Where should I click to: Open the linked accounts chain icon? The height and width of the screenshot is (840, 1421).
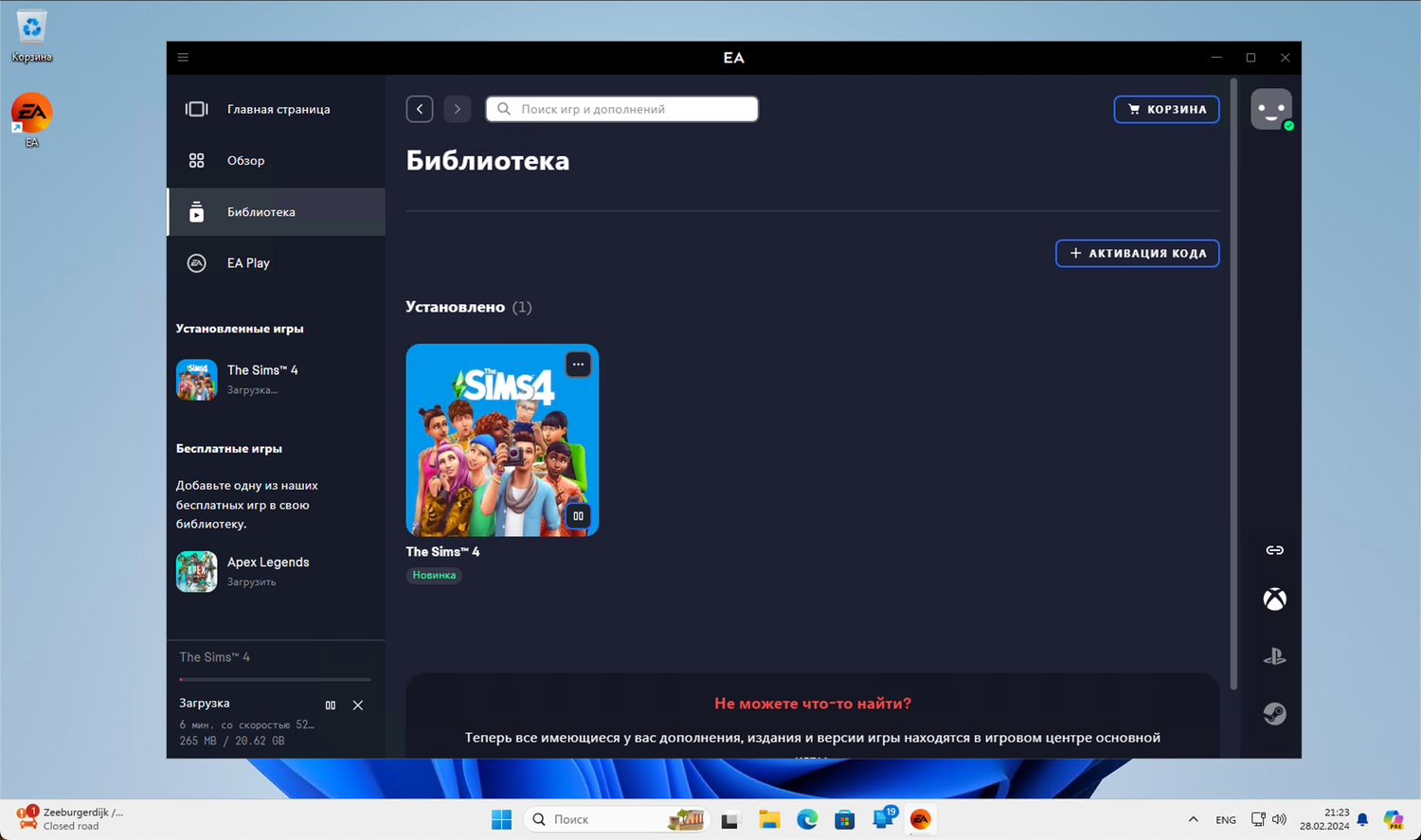1275,550
